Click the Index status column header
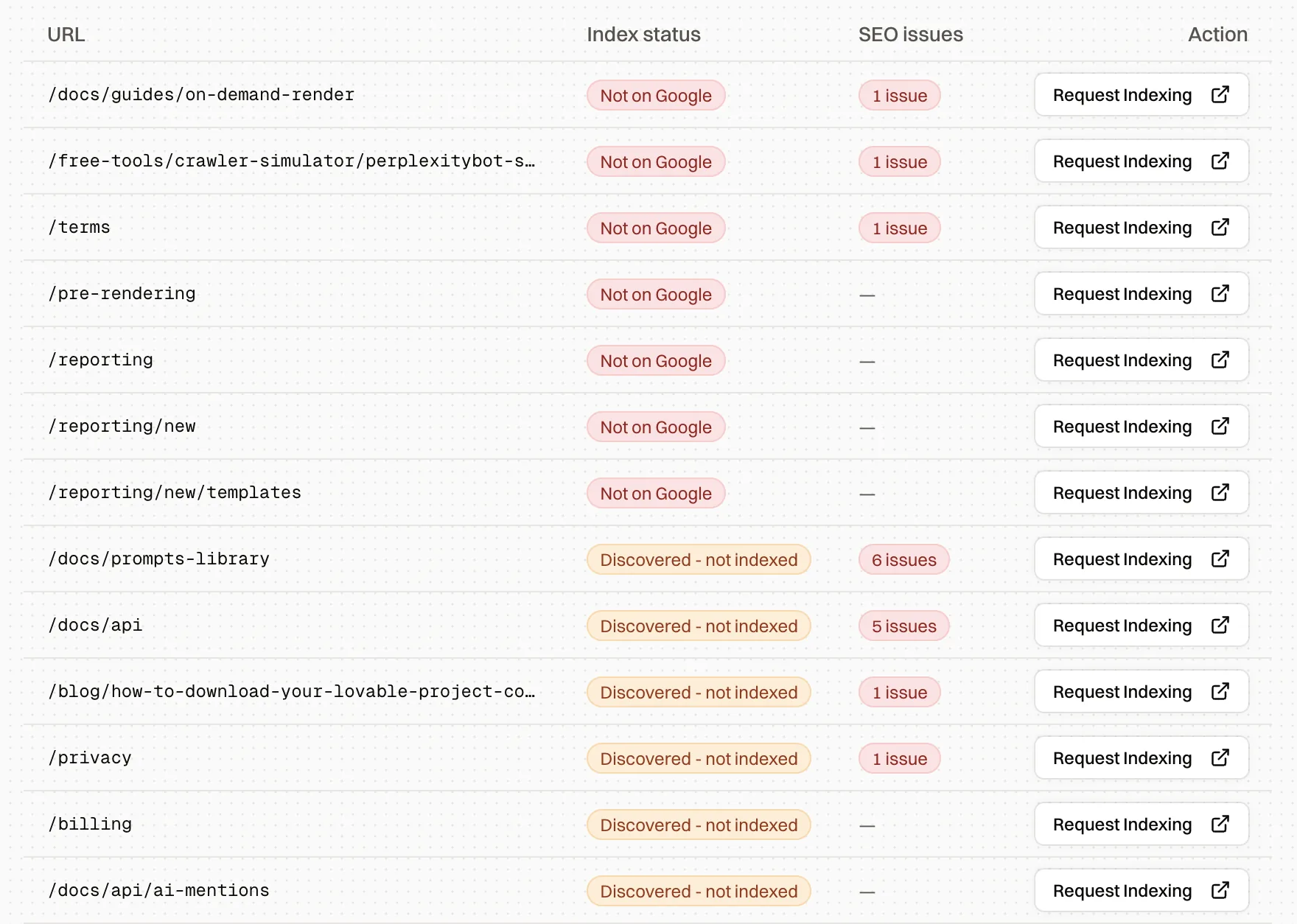Image resolution: width=1297 pixels, height=924 pixels. tap(643, 35)
